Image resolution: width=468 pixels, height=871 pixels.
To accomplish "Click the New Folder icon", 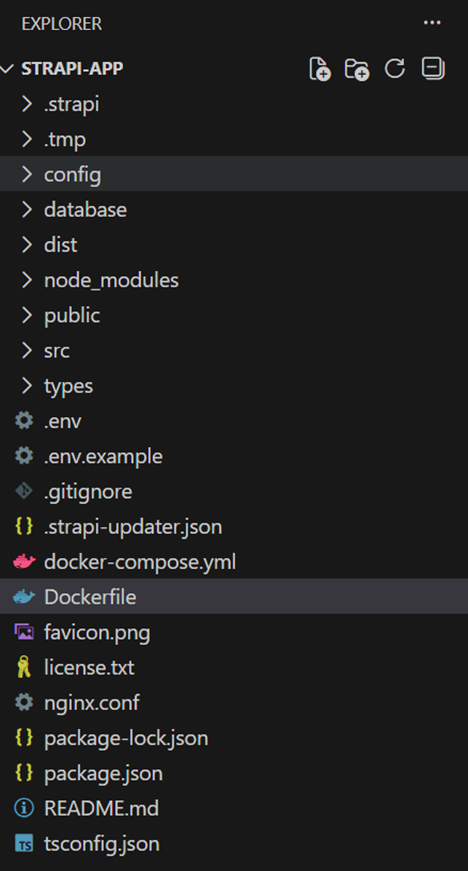I will point(357,69).
